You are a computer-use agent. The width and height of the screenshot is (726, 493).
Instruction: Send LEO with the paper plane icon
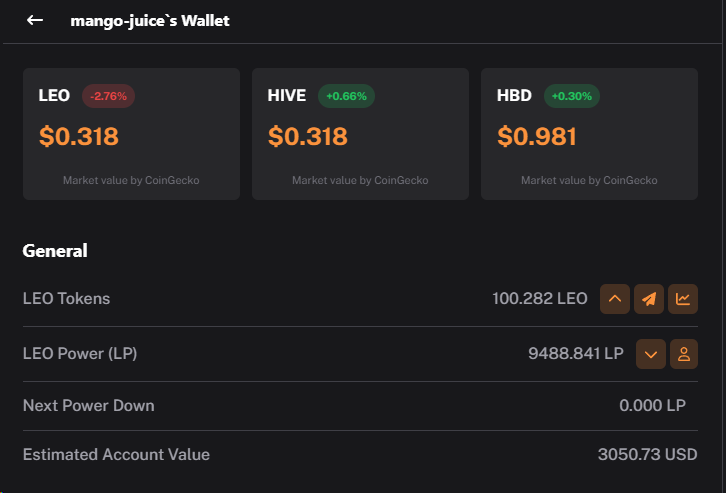point(649,299)
